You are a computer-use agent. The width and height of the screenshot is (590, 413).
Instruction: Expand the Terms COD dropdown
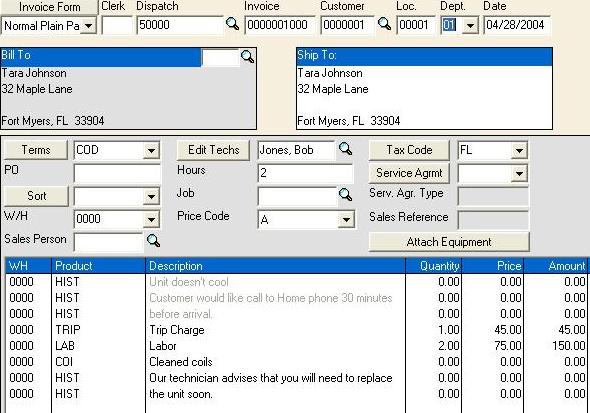coord(151,151)
